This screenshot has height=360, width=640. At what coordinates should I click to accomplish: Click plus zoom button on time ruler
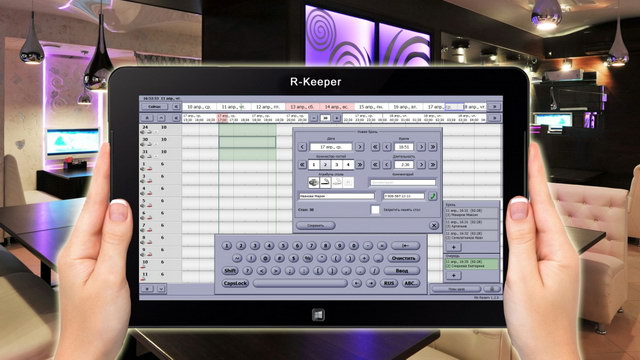(337, 118)
